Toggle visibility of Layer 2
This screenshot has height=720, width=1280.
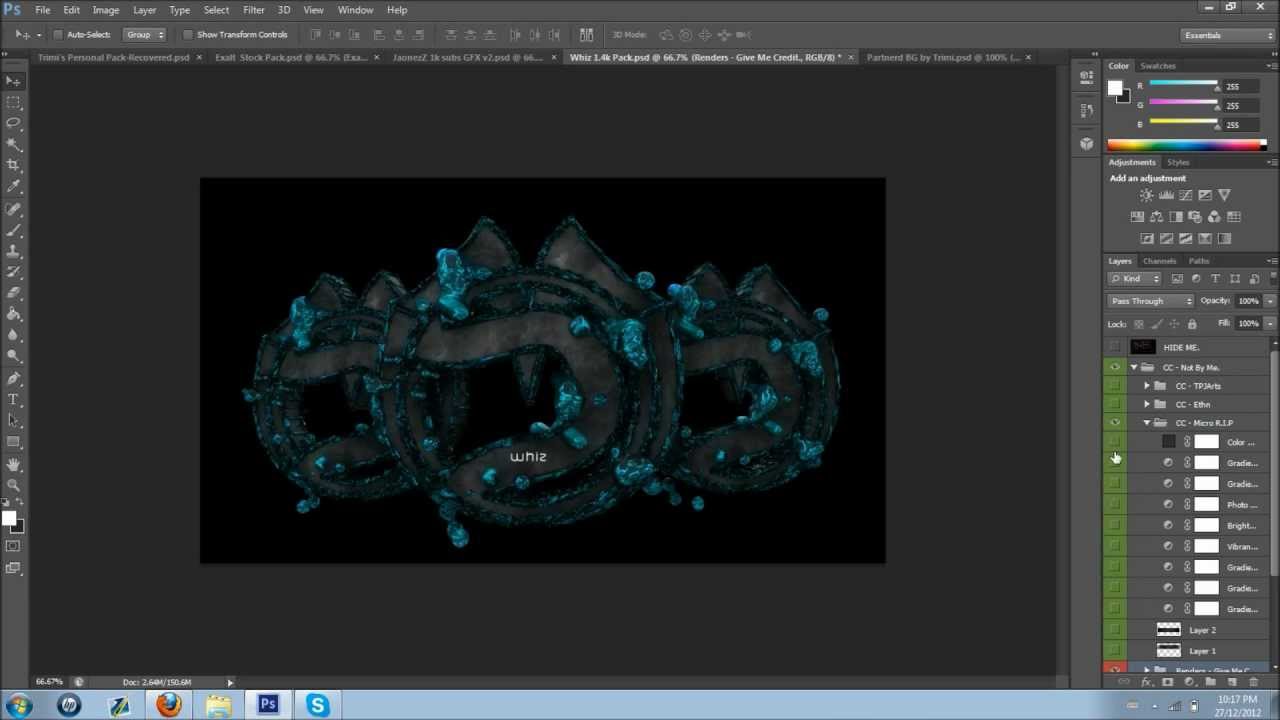[1115, 630]
